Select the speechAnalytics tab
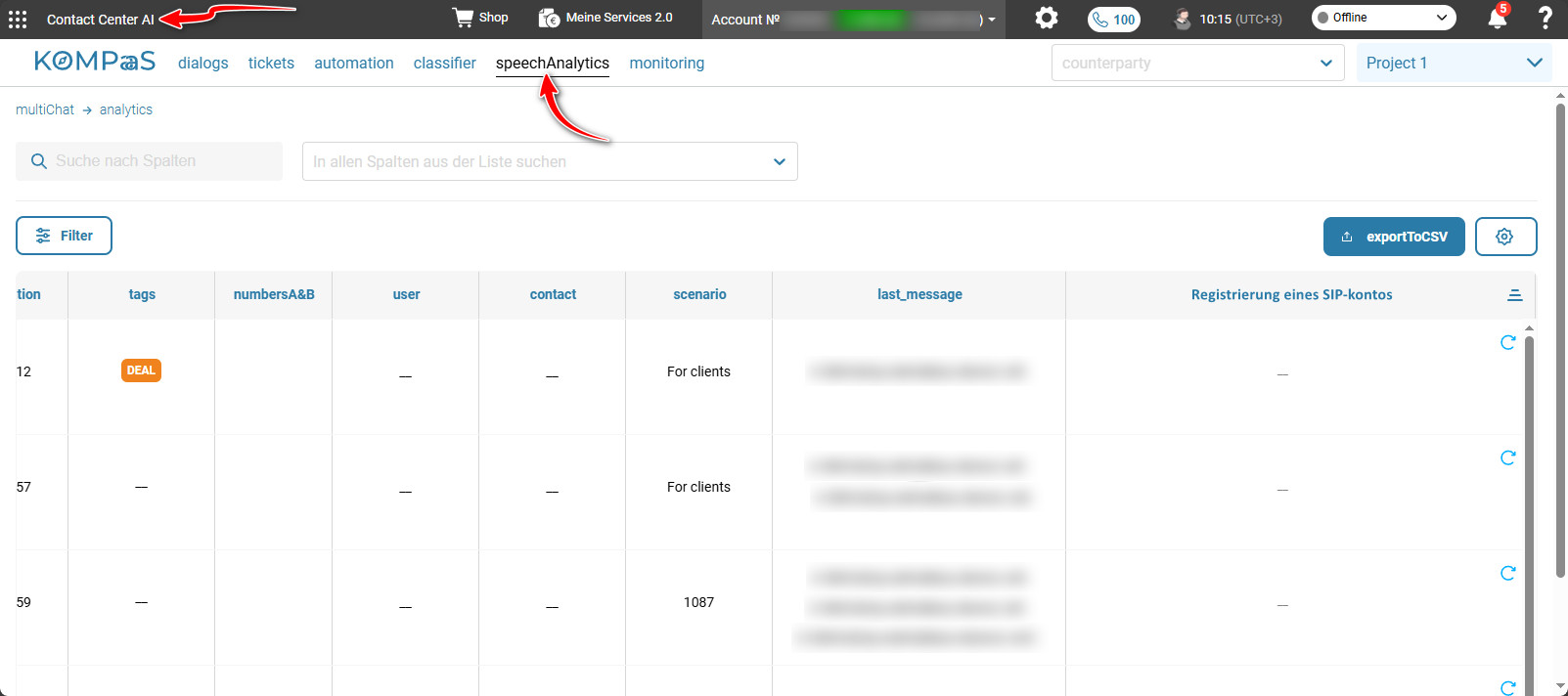Screen dimensions: 1568x696 coord(553,63)
